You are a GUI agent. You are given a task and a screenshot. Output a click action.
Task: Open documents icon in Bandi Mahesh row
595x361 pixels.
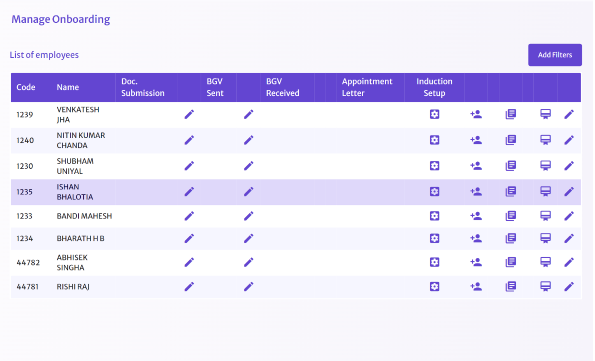(511, 216)
